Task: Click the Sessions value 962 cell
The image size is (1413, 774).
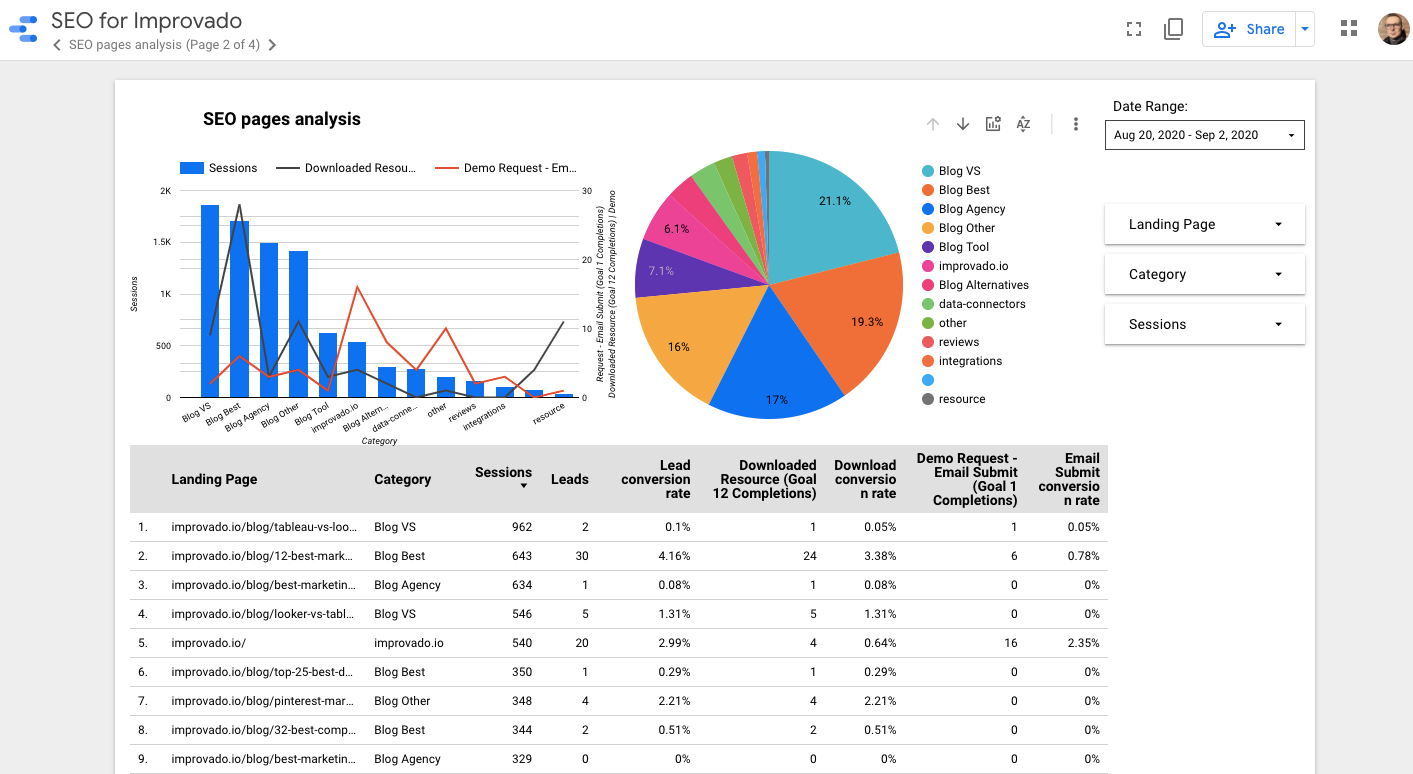Action: pyautogui.click(x=522, y=527)
